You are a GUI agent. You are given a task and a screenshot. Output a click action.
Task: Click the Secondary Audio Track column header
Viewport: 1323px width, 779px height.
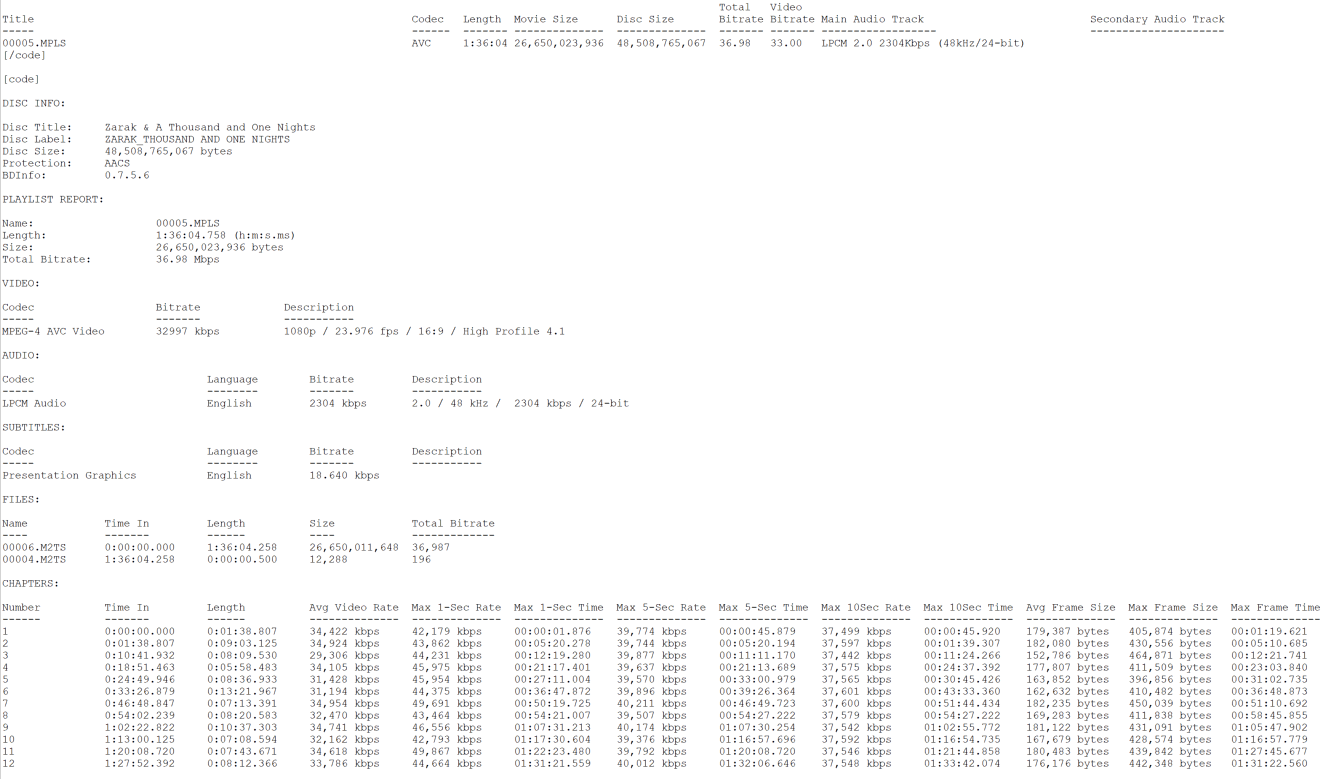point(1157,19)
